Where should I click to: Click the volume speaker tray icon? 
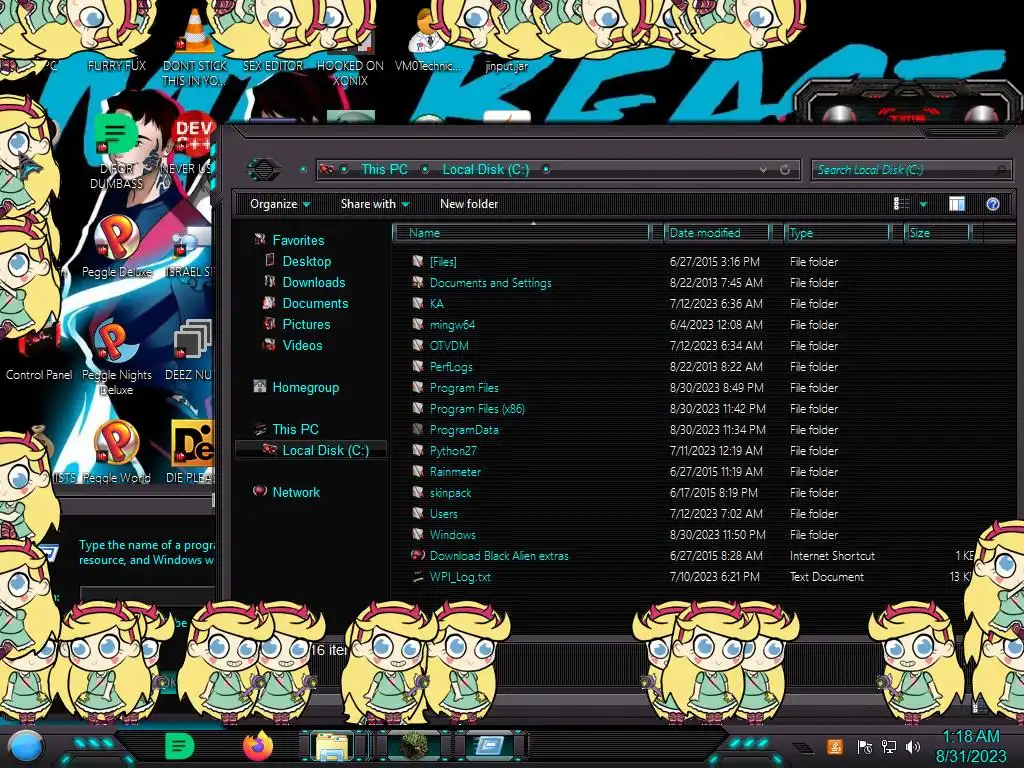[913, 746]
